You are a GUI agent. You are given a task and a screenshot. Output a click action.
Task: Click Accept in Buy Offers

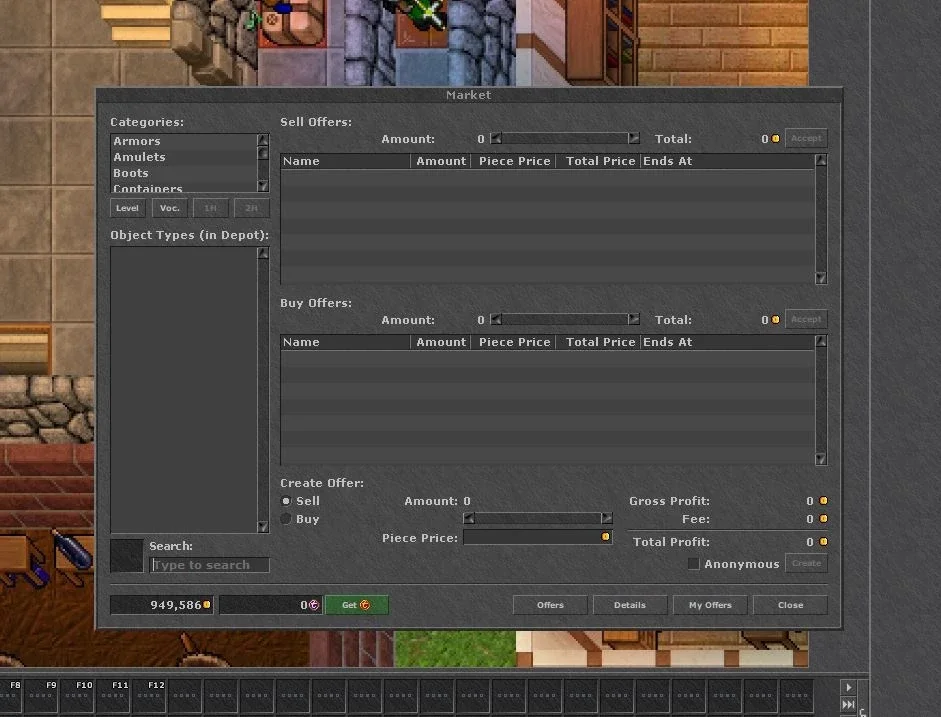pyautogui.click(x=806, y=319)
